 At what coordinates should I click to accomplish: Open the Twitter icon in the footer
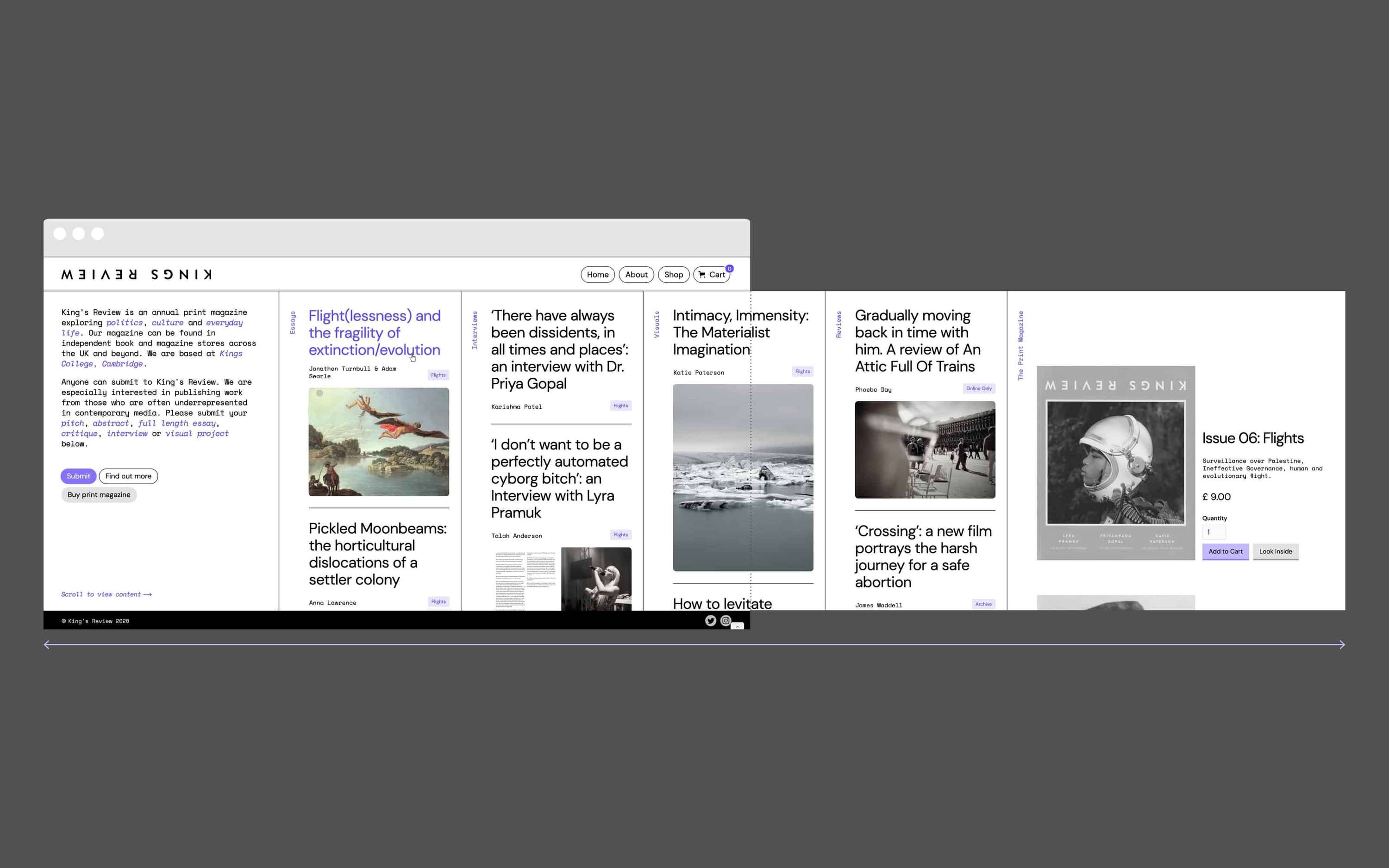[x=711, y=621]
